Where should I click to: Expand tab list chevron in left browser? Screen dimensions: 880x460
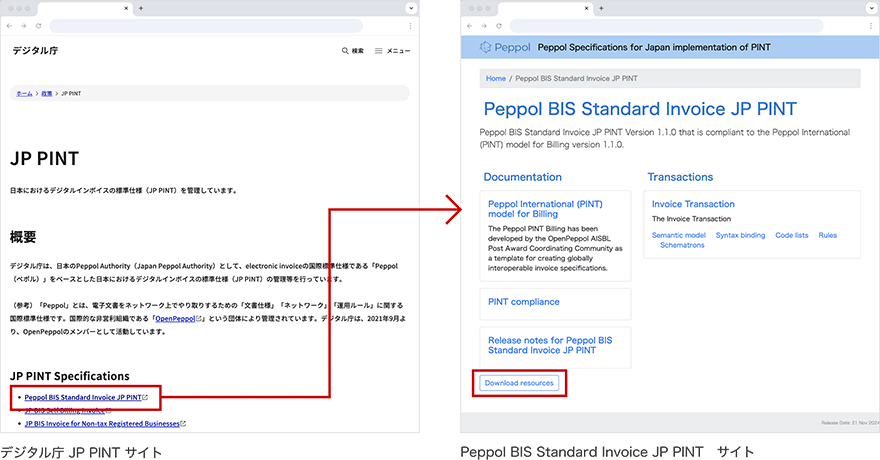[x=411, y=8]
